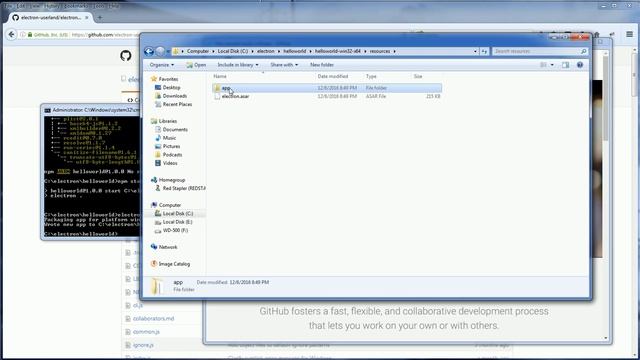Image resolution: width=640 pixels, height=360 pixels.
Task: Open Pictures library
Action: (x=171, y=146)
